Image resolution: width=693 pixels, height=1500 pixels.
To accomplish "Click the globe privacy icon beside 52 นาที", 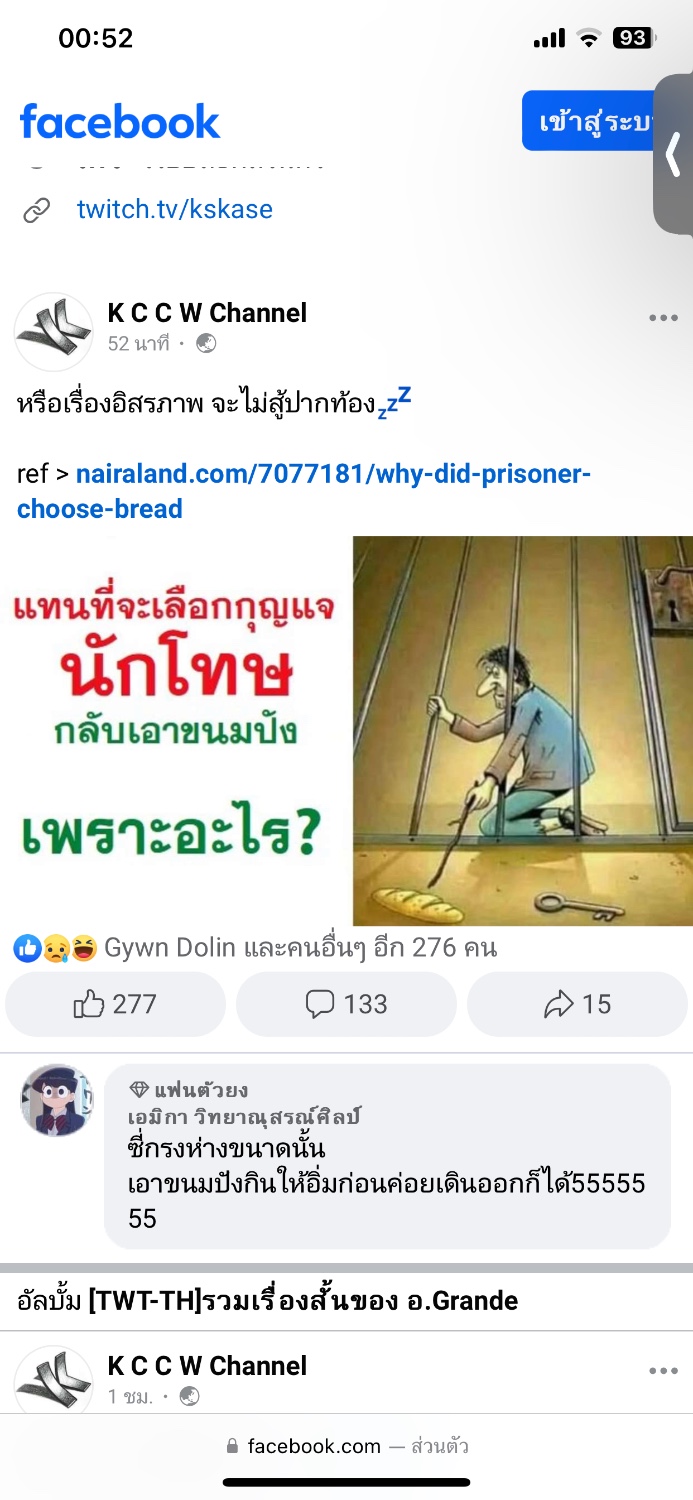I will point(206,344).
